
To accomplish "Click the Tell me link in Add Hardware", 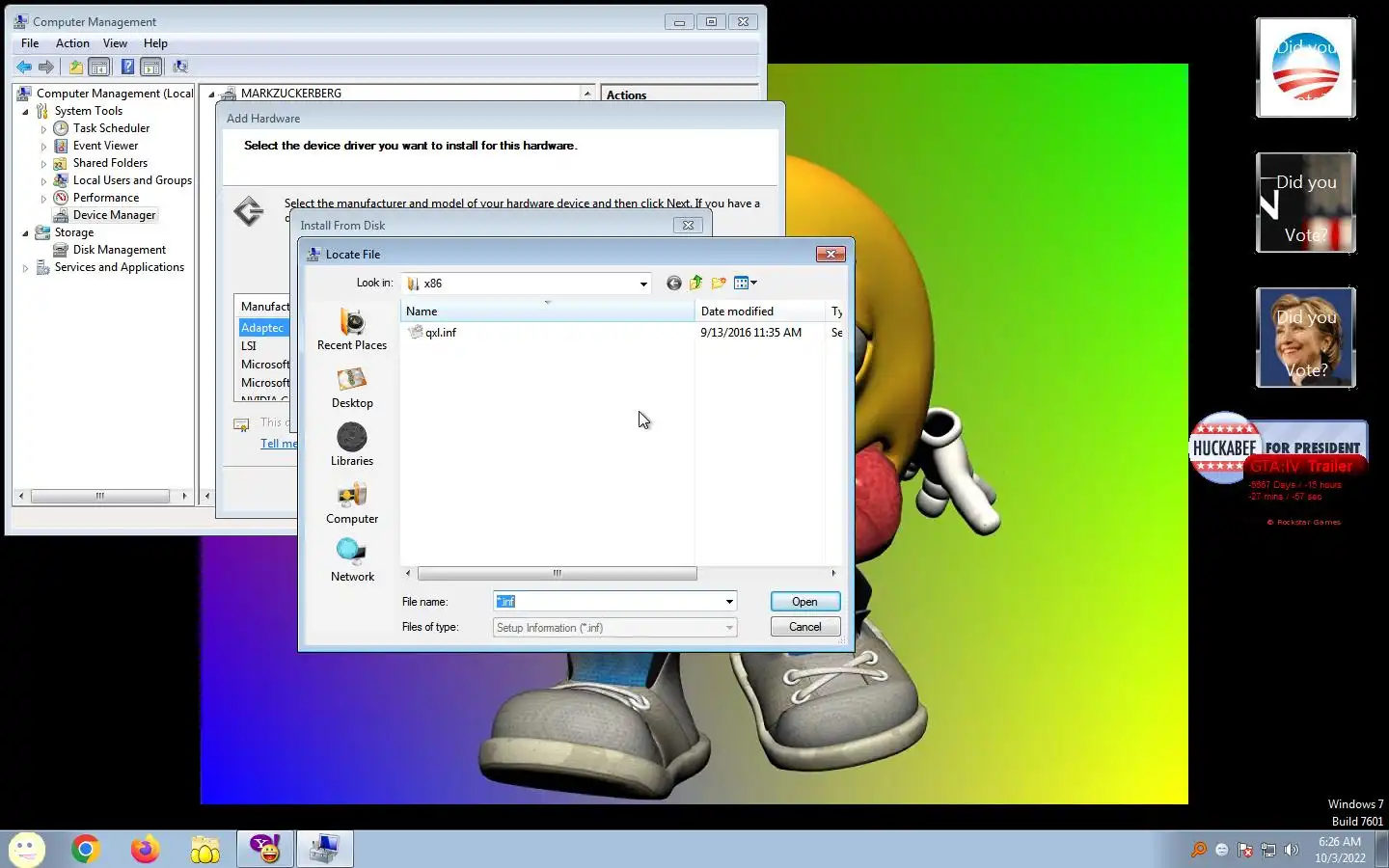I will [x=279, y=444].
